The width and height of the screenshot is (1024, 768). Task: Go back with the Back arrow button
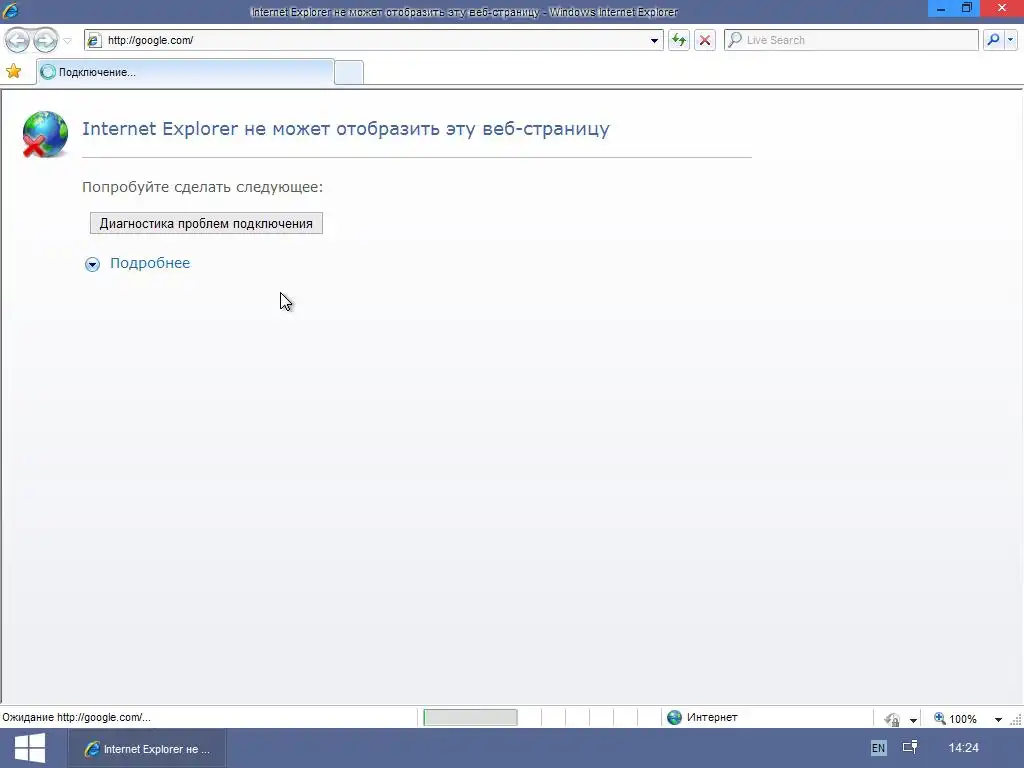tap(18, 40)
